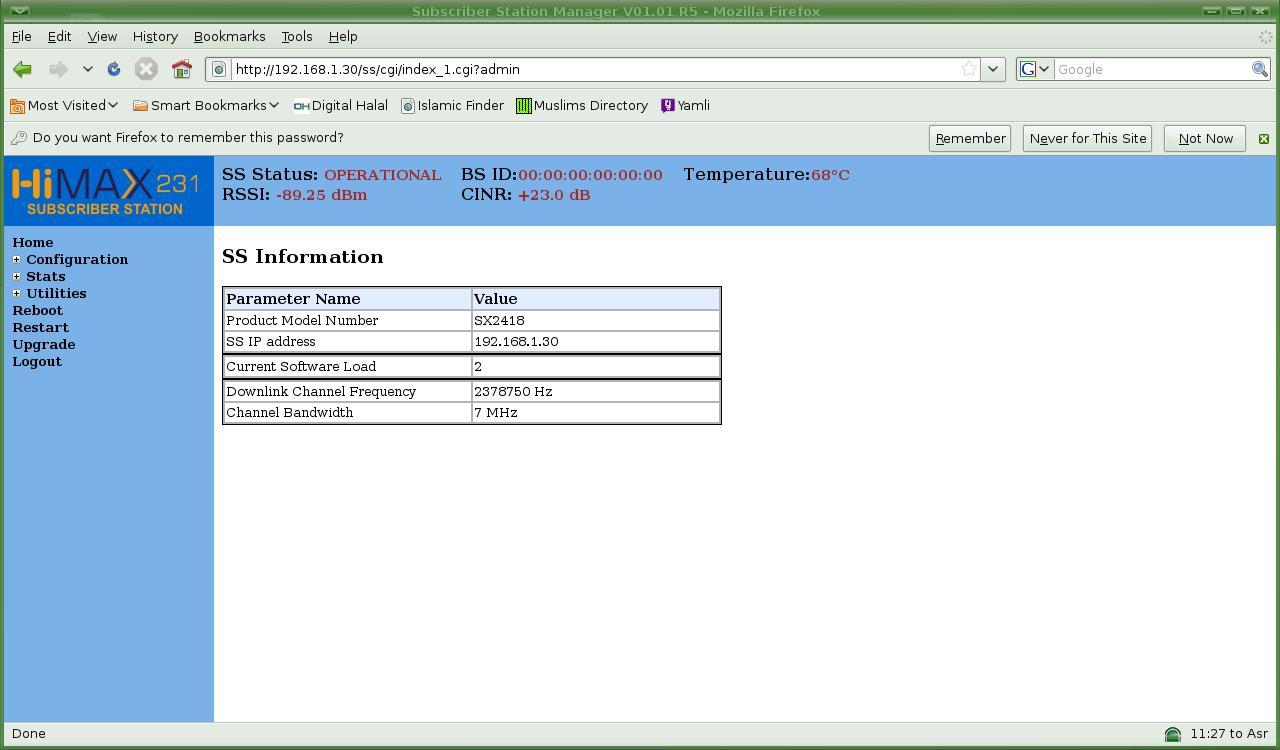Close the password notification bar

1263,139
